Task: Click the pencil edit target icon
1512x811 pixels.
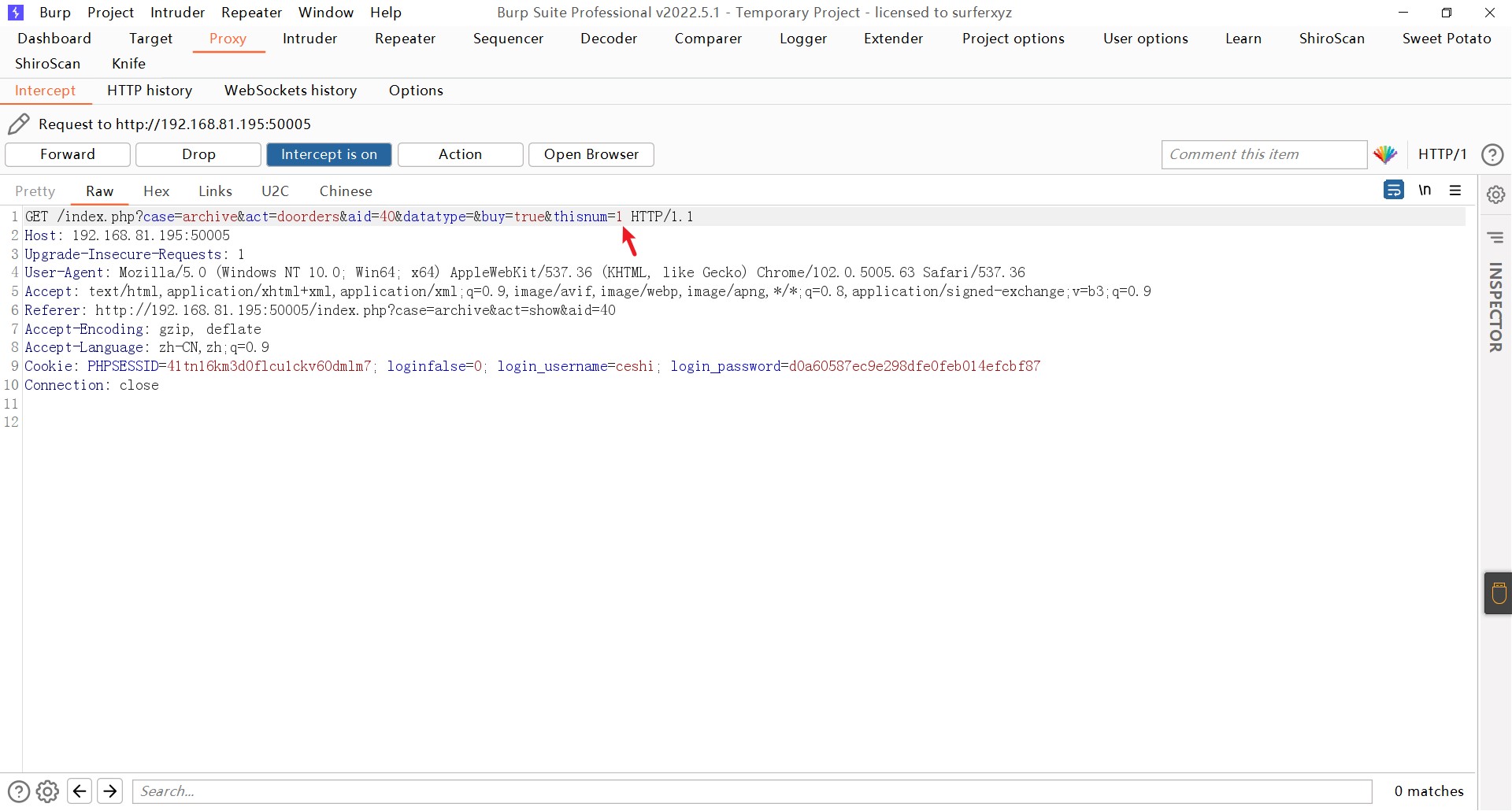Action: pyautogui.click(x=19, y=124)
